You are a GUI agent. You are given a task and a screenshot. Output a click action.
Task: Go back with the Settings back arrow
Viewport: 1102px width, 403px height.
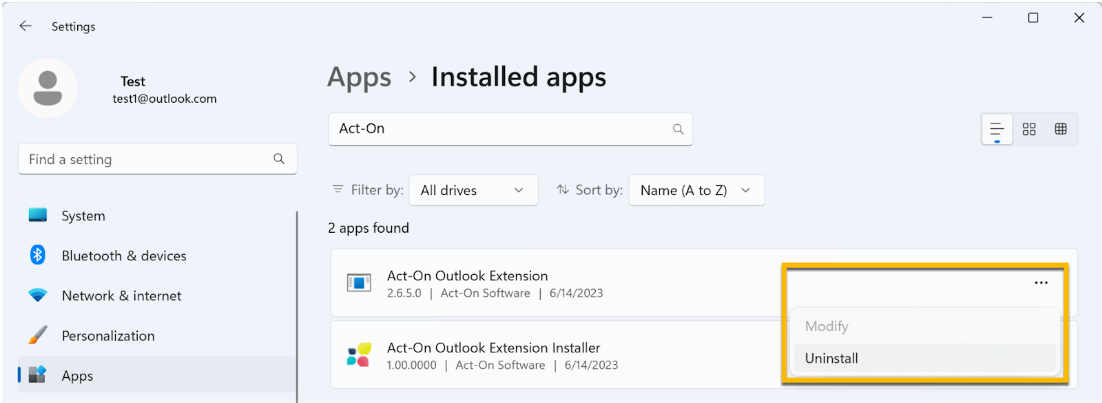pyautogui.click(x=25, y=26)
